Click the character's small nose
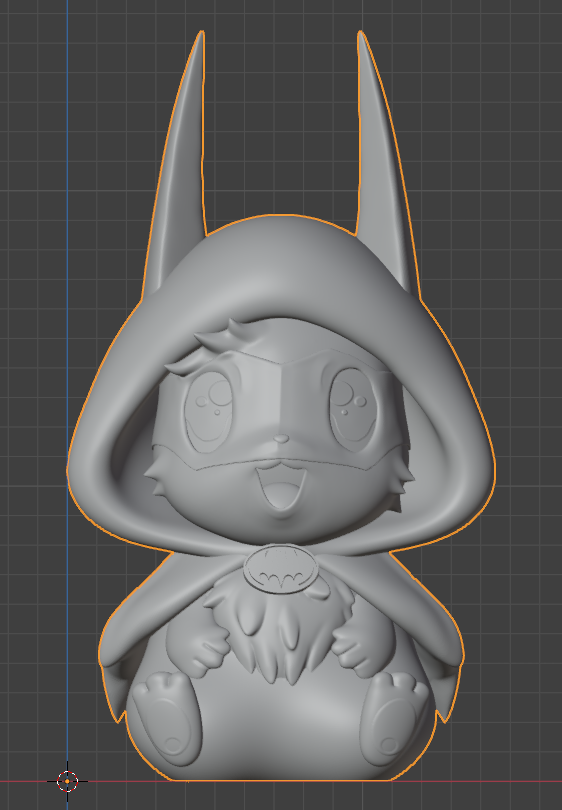Screen dimensions: 562x810 (x=282, y=439)
